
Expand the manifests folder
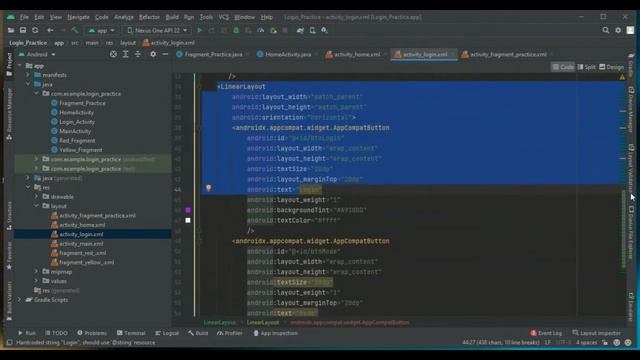[28, 75]
